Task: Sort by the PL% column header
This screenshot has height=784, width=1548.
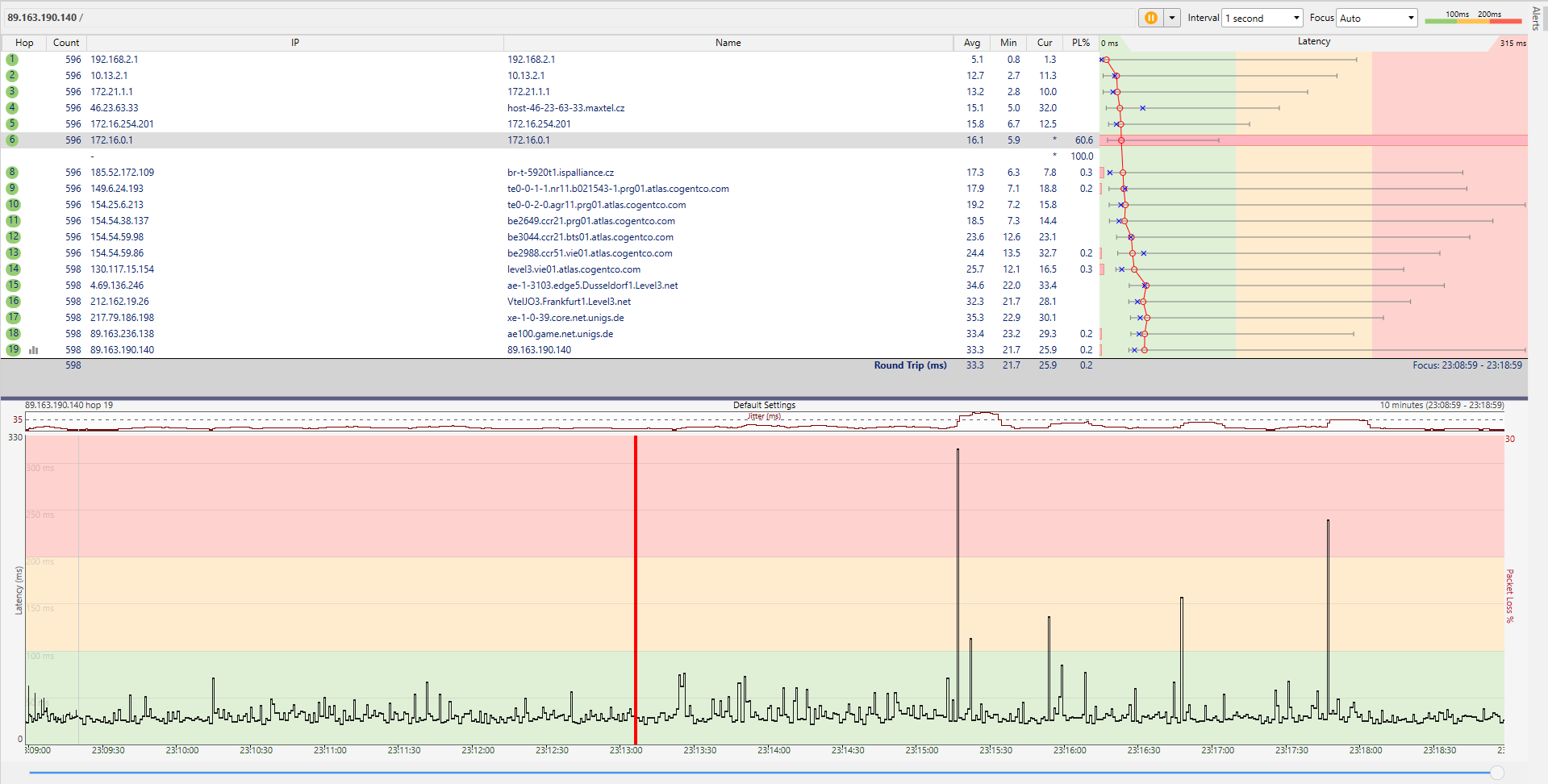Action: click(x=1080, y=43)
